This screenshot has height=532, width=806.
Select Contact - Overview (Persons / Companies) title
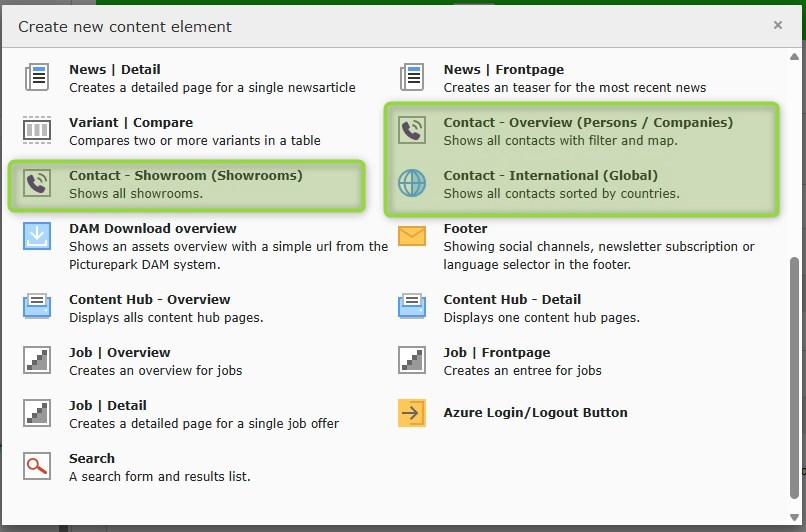coord(588,122)
